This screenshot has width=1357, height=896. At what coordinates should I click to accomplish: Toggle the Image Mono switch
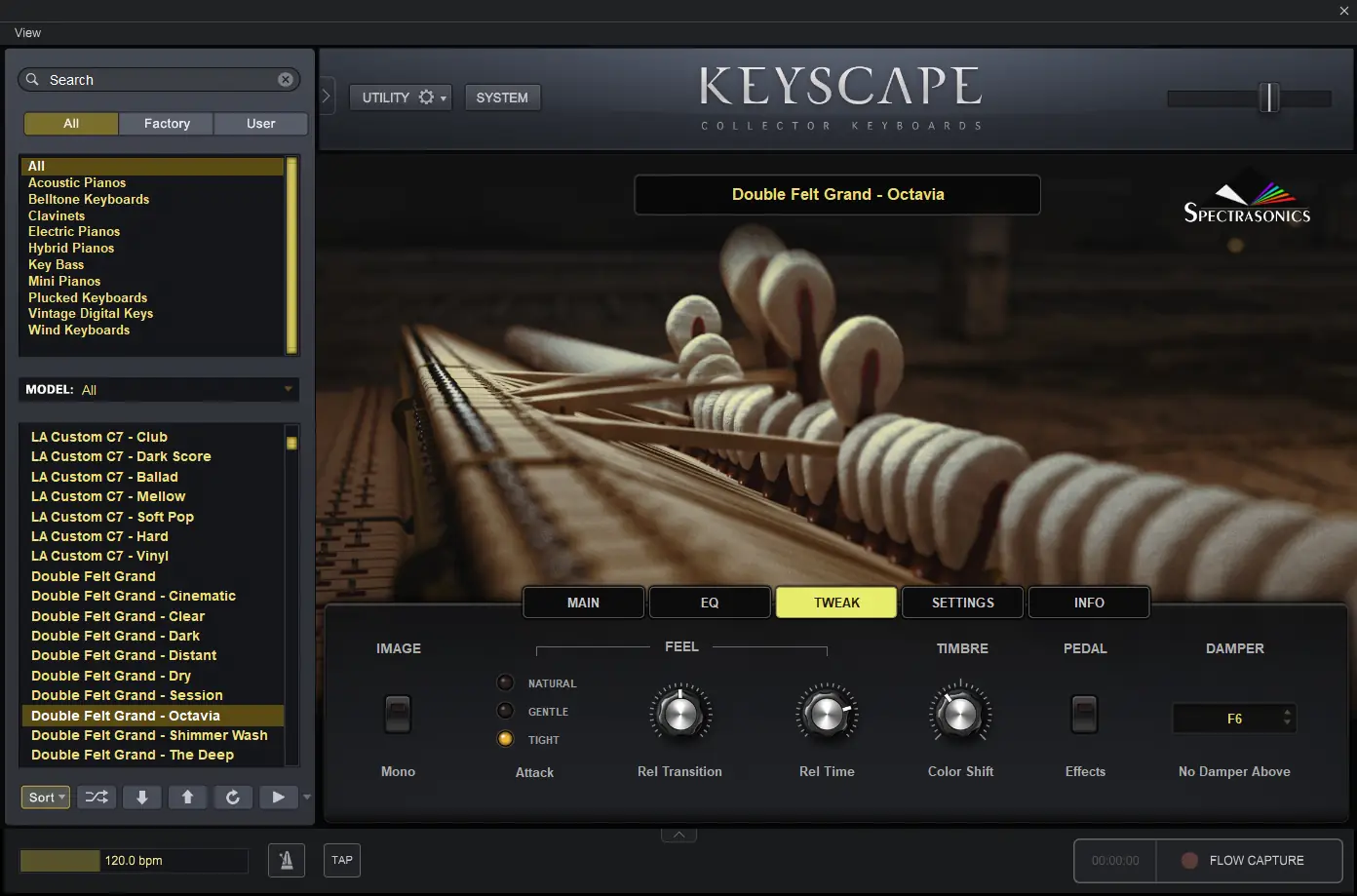[398, 715]
